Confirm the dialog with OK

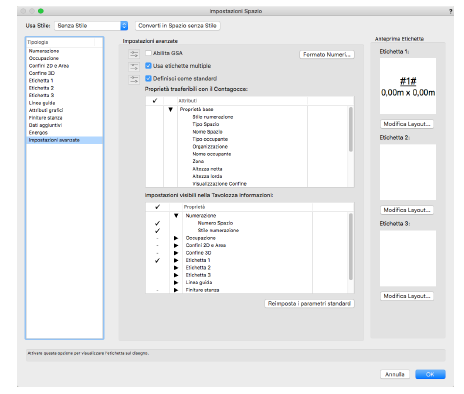point(430,374)
